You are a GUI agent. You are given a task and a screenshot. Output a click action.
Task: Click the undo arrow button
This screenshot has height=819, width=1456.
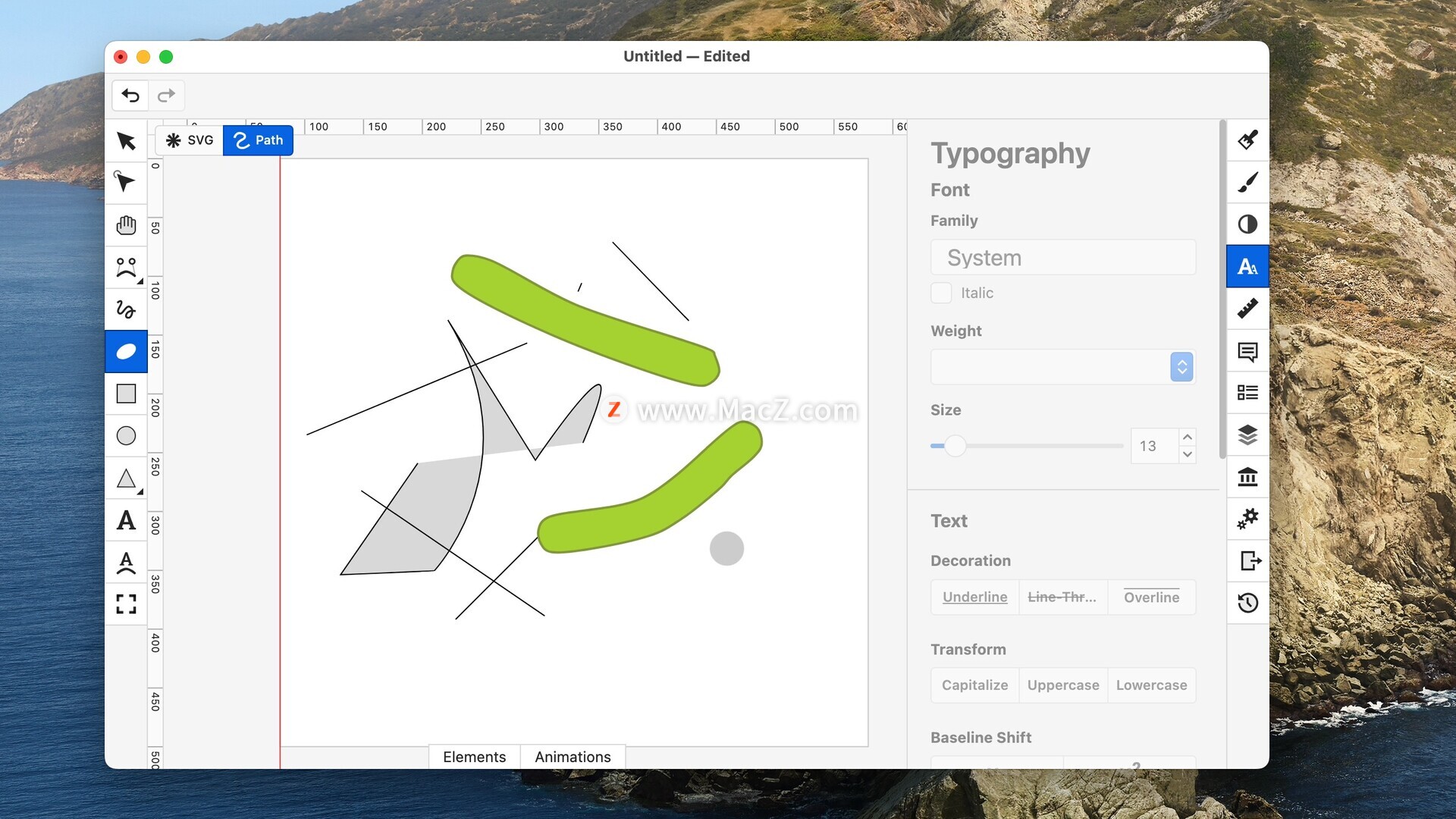[130, 96]
